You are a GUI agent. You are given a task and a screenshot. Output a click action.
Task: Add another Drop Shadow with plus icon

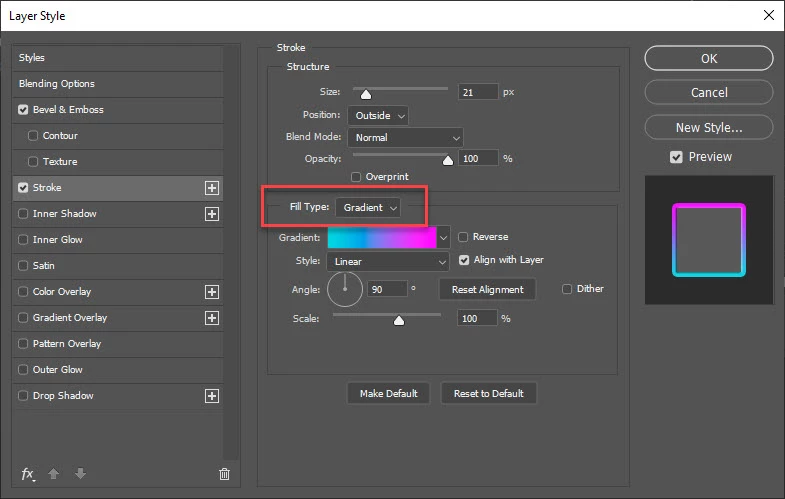[212, 396]
